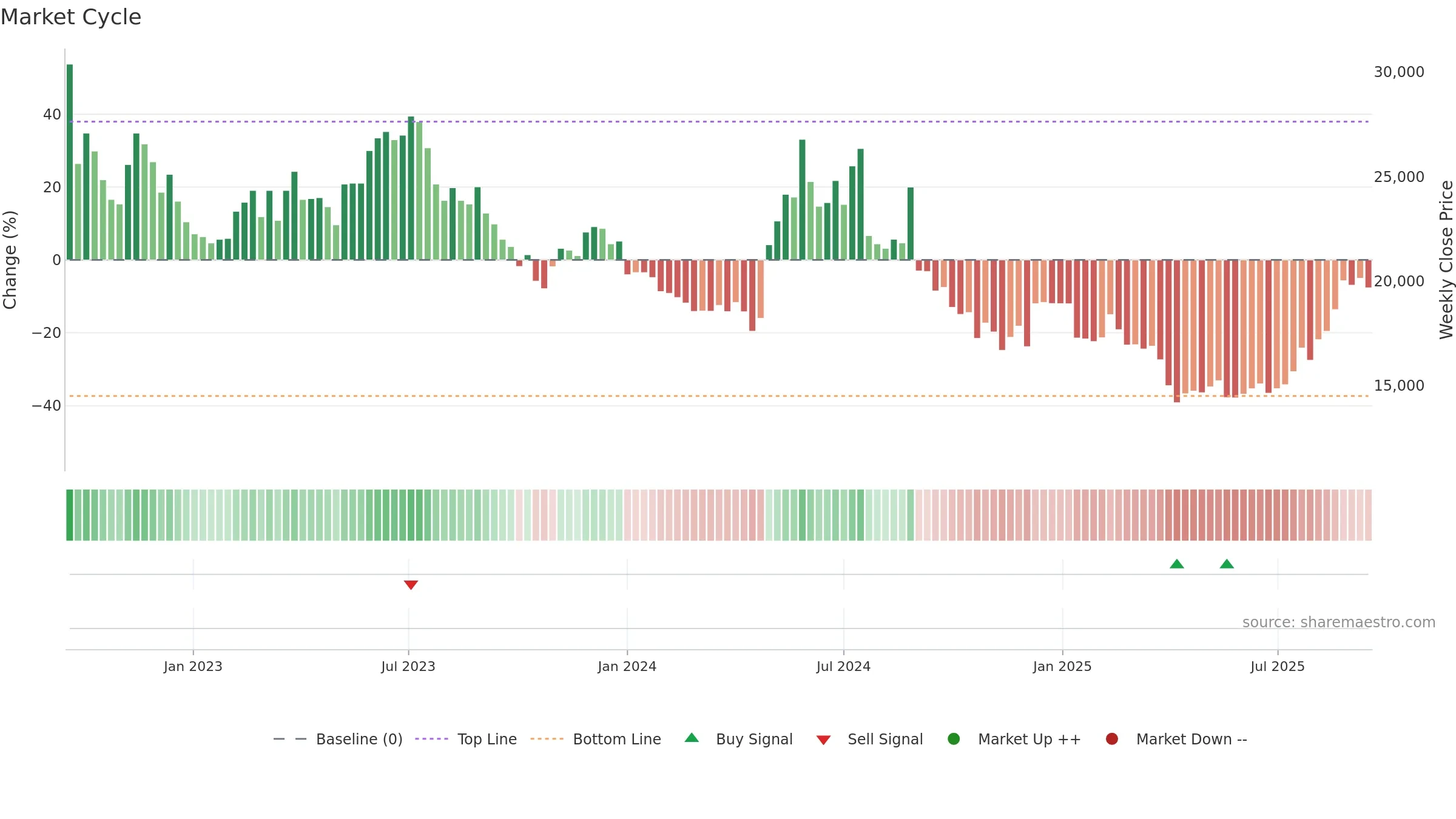The height and width of the screenshot is (819, 1456).
Task: Click the Market Cycle chart title
Action: [x=71, y=17]
